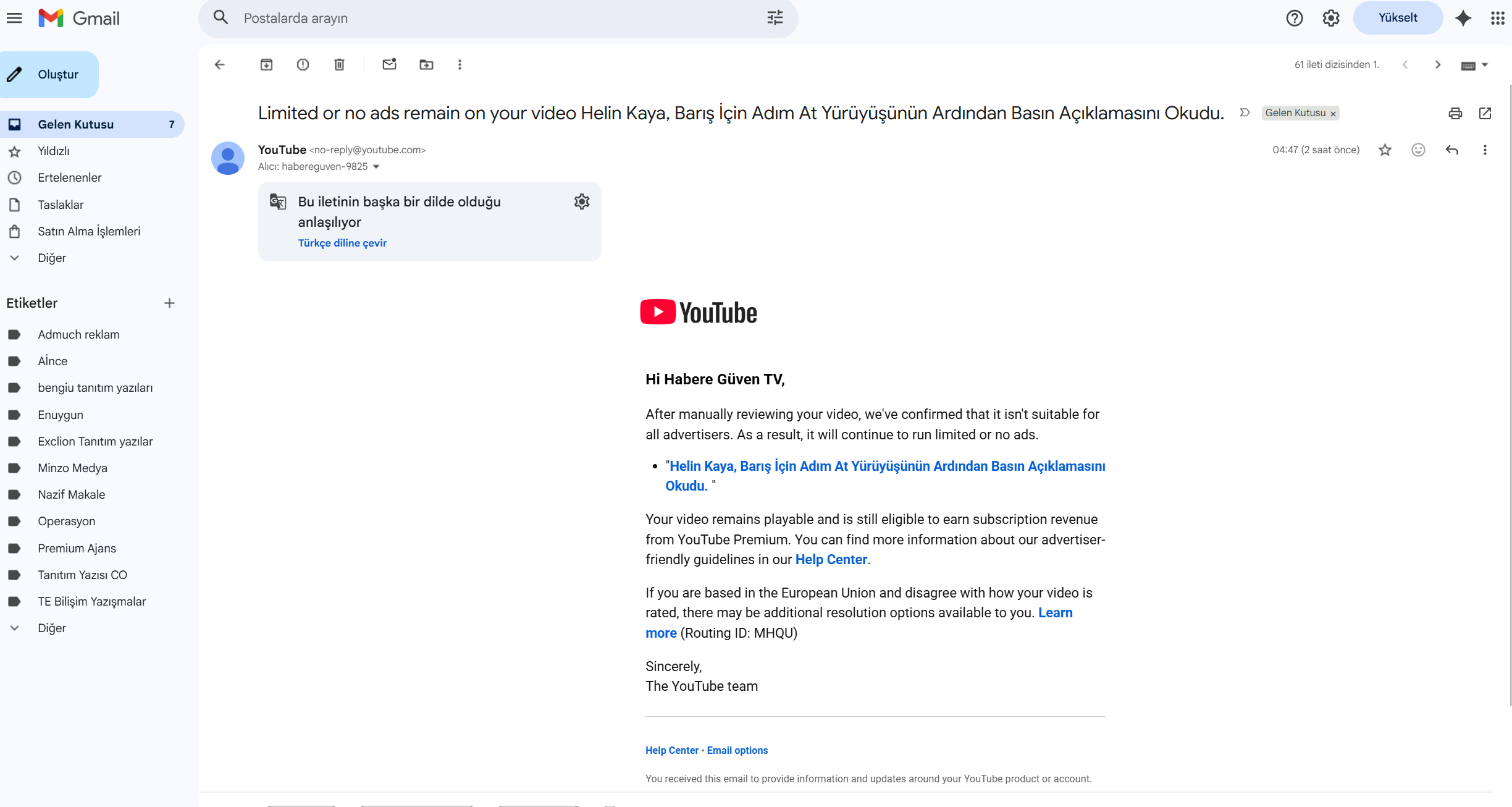
Task: Click in Postalarda arayın search field
Action: pos(498,18)
